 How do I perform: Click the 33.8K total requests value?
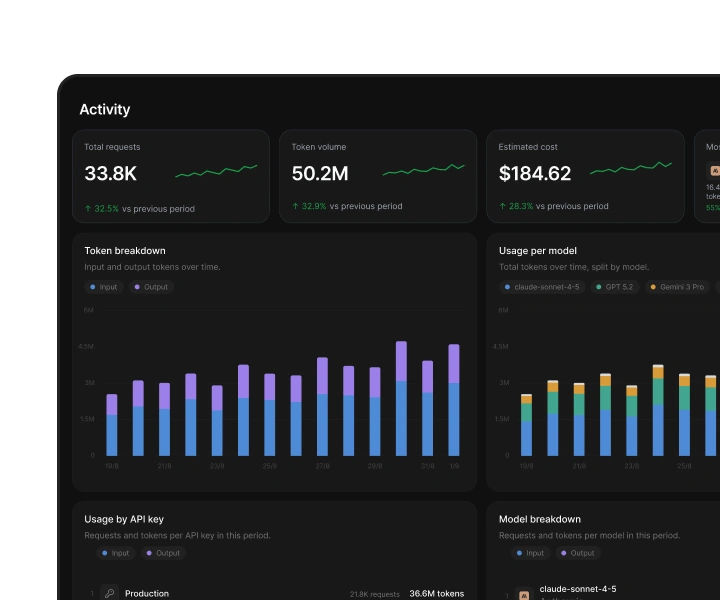point(111,174)
